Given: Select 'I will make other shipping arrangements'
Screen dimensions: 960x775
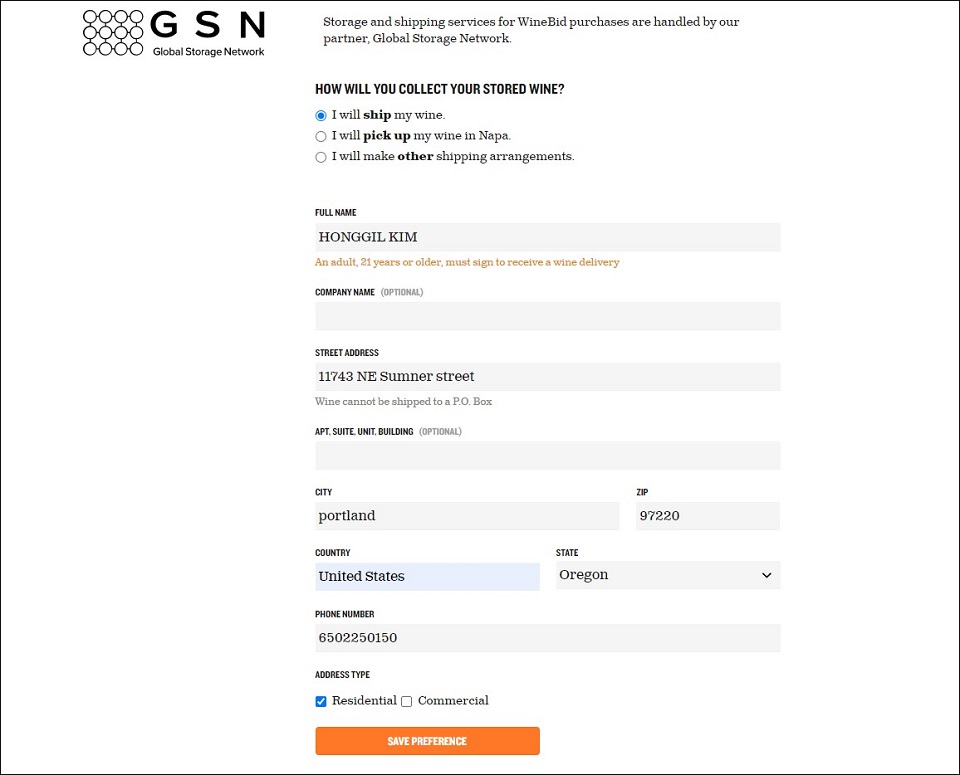Looking at the screenshot, I should (321, 157).
